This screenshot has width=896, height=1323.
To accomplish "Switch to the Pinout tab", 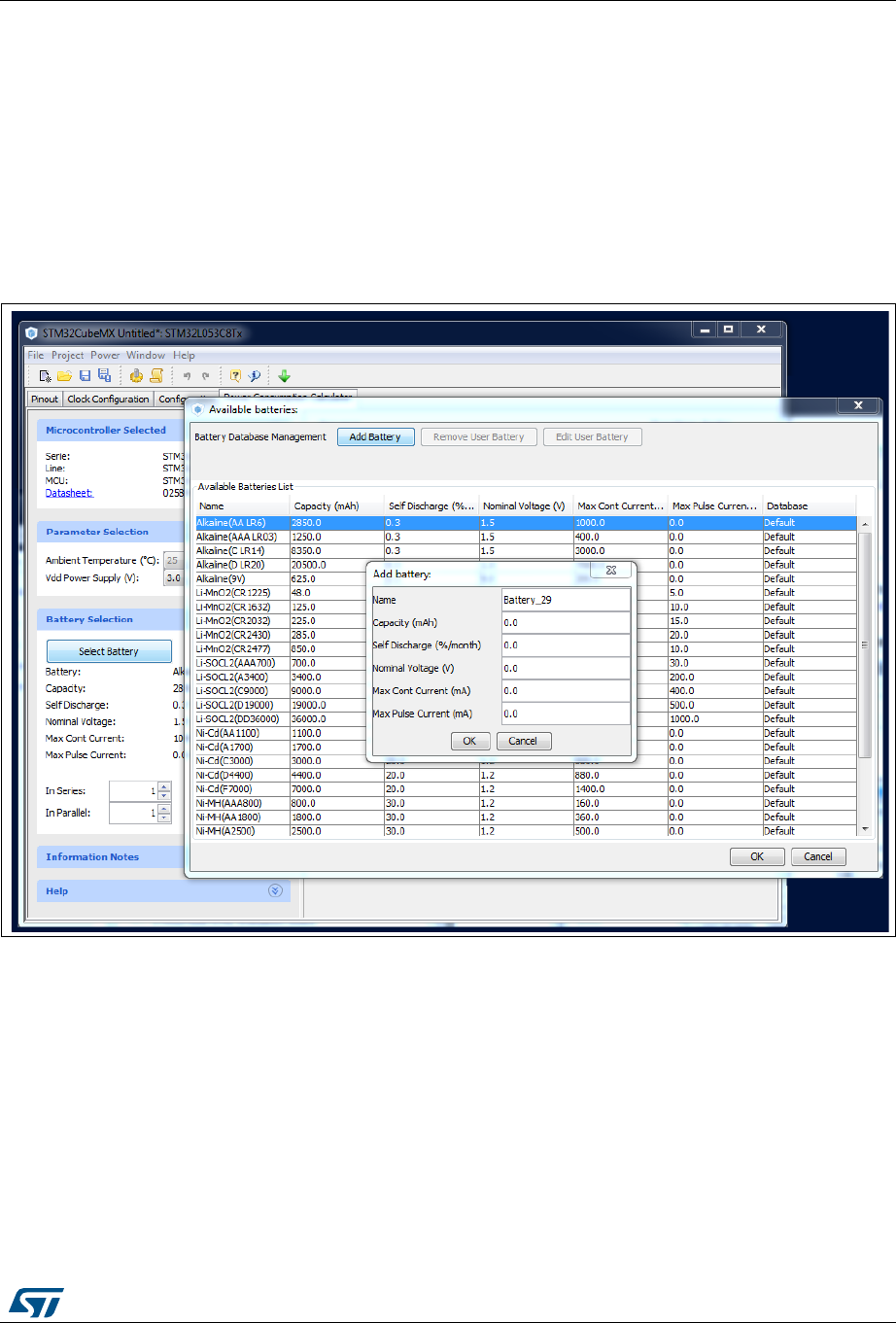I will 45,400.
